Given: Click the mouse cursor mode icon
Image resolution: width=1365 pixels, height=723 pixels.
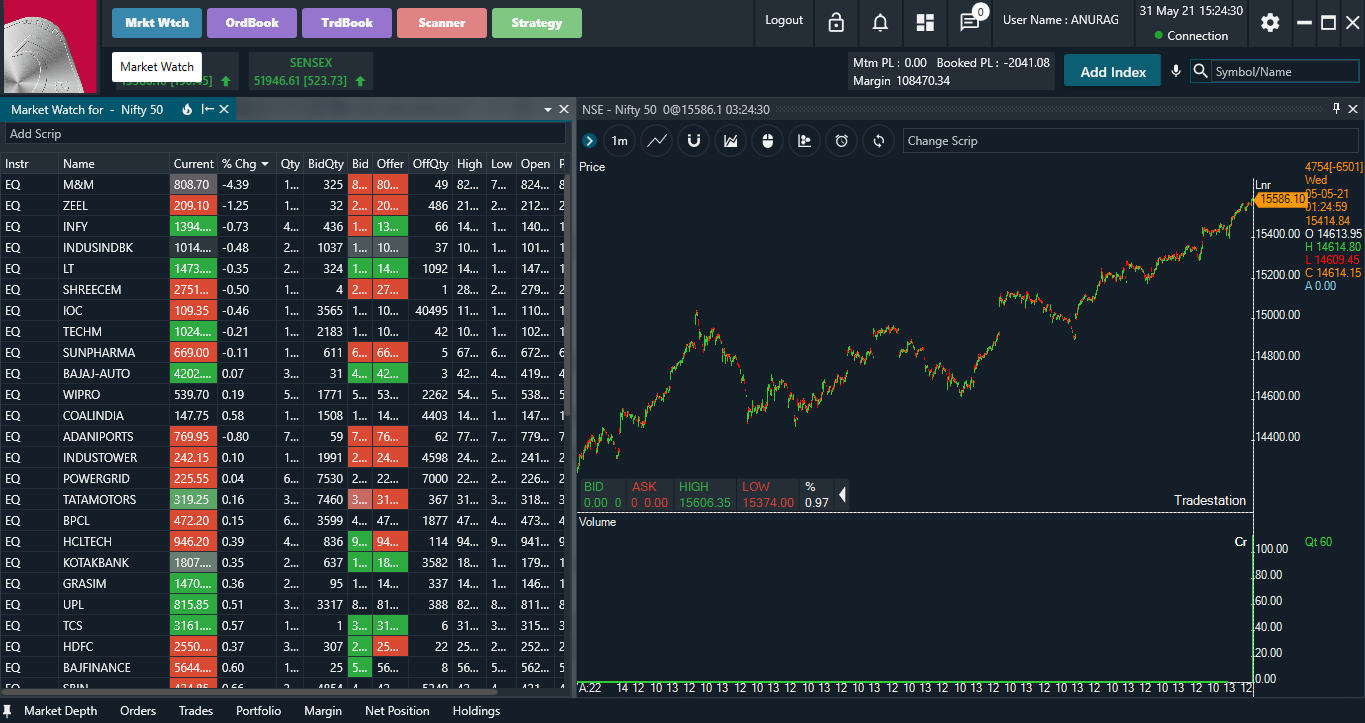Looking at the screenshot, I should coord(768,141).
